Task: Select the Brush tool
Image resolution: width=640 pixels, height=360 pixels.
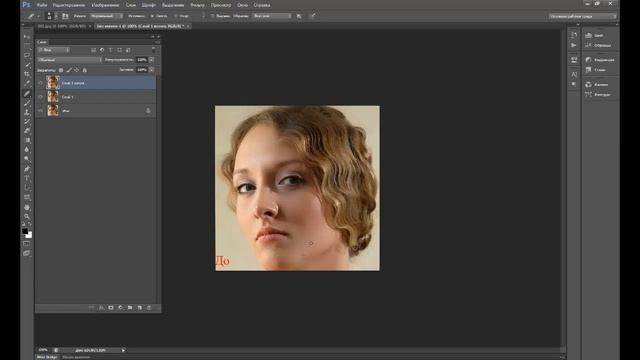Action: point(27,103)
